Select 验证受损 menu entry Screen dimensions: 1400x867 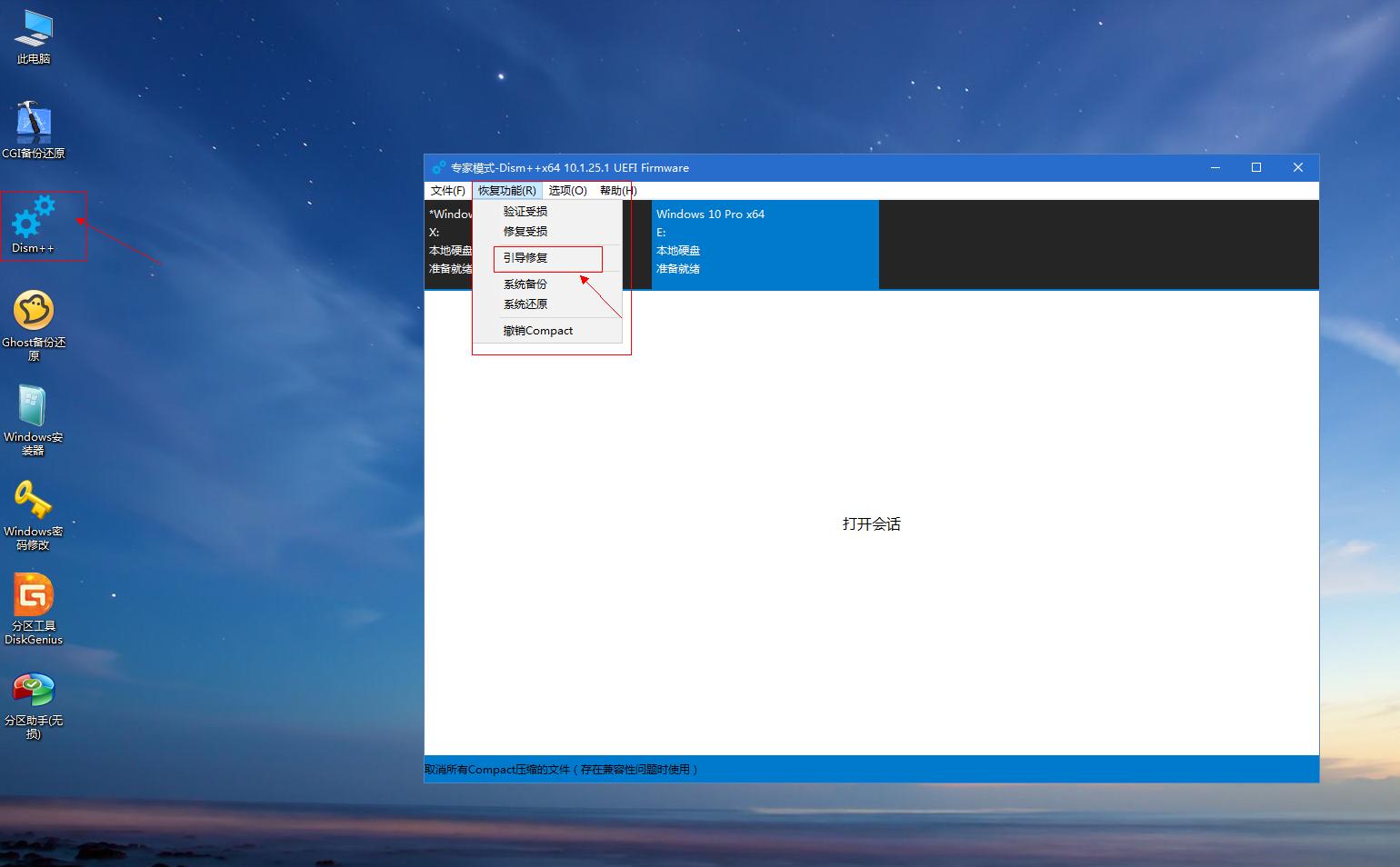[x=525, y=210]
